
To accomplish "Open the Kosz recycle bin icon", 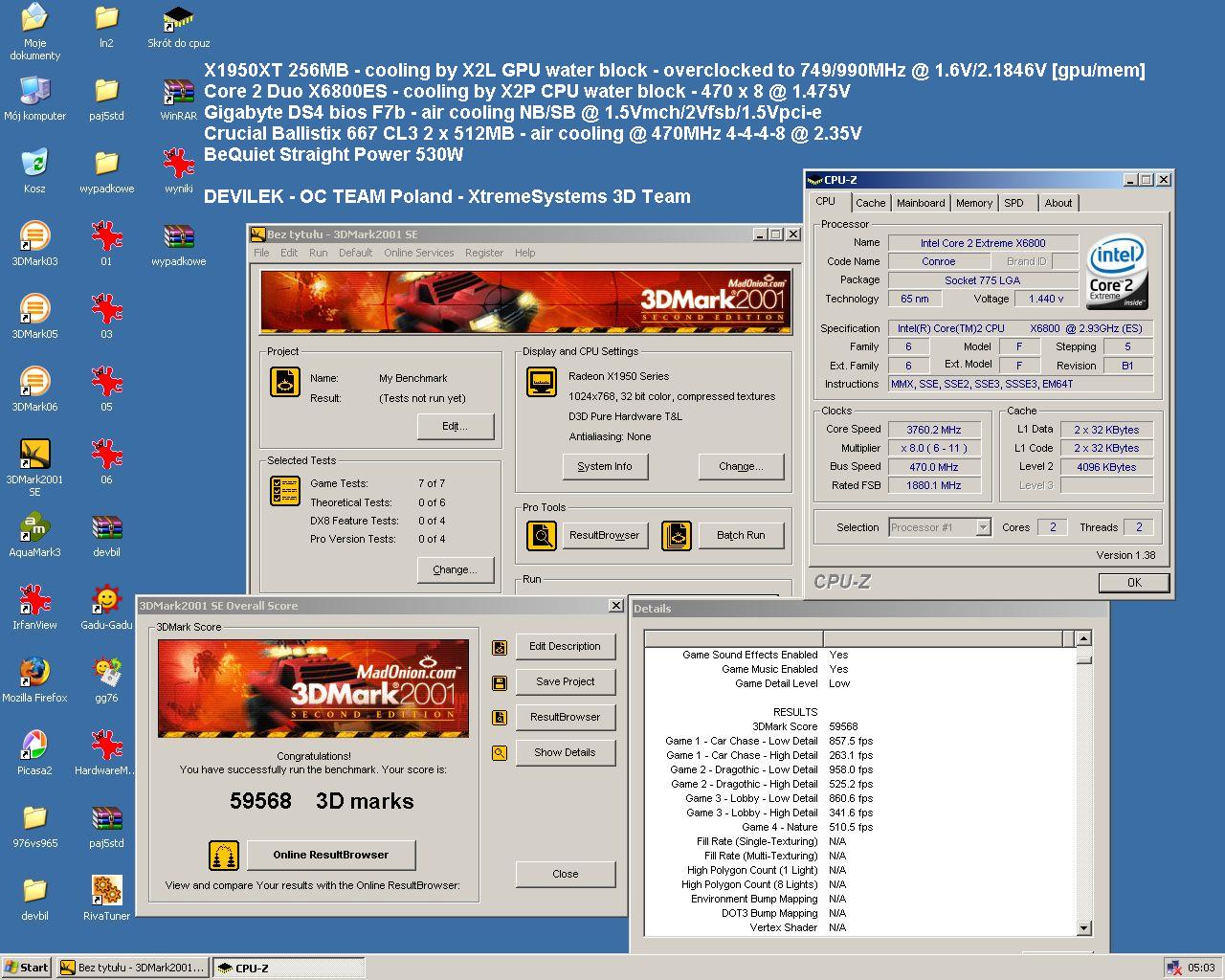I will [34, 171].
